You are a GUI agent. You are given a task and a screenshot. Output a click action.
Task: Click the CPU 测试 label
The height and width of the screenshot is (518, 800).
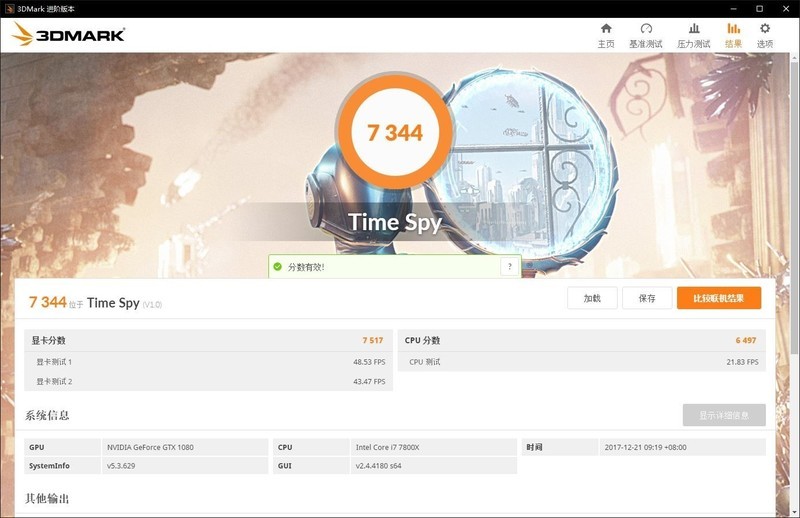pos(424,362)
